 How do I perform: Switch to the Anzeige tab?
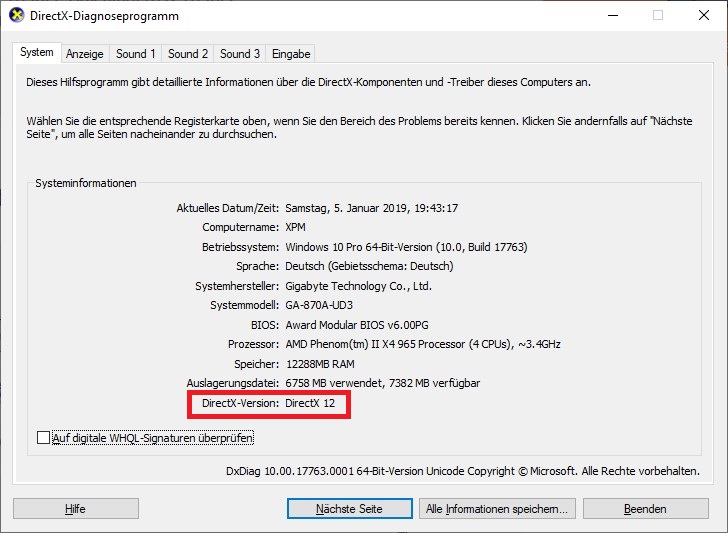click(x=84, y=54)
